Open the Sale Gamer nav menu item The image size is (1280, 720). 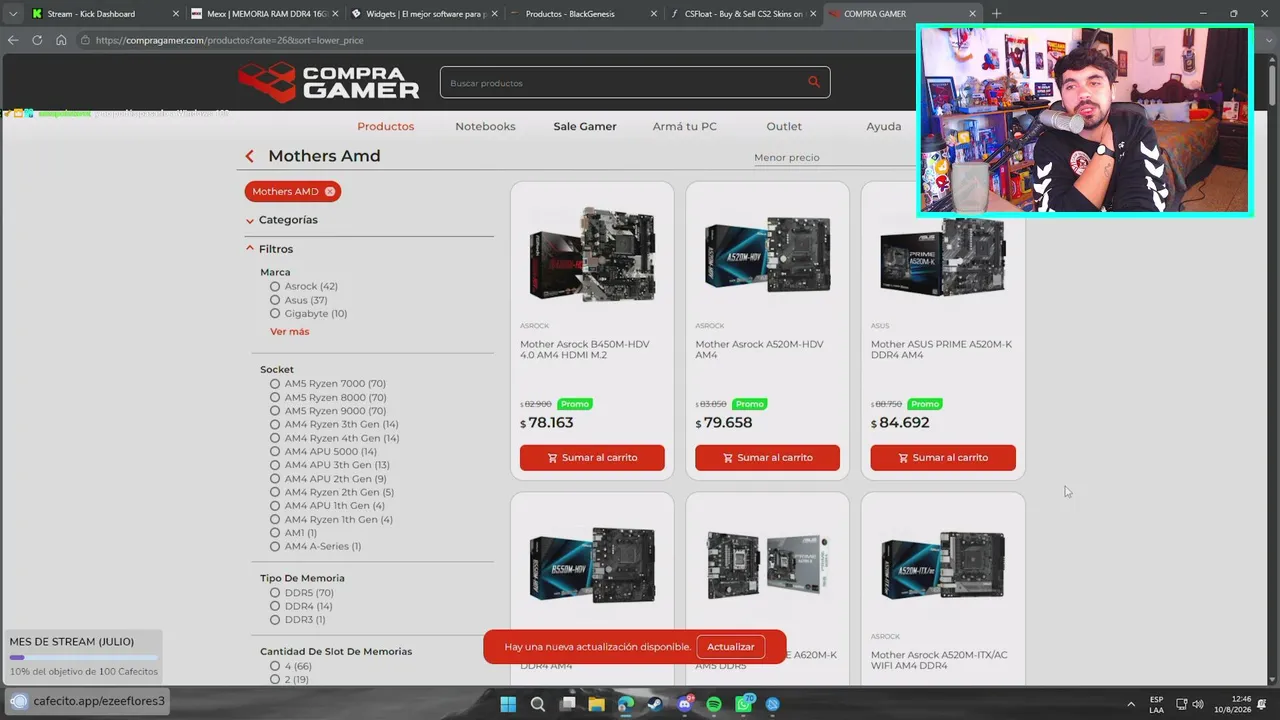click(x=585, y=127)
